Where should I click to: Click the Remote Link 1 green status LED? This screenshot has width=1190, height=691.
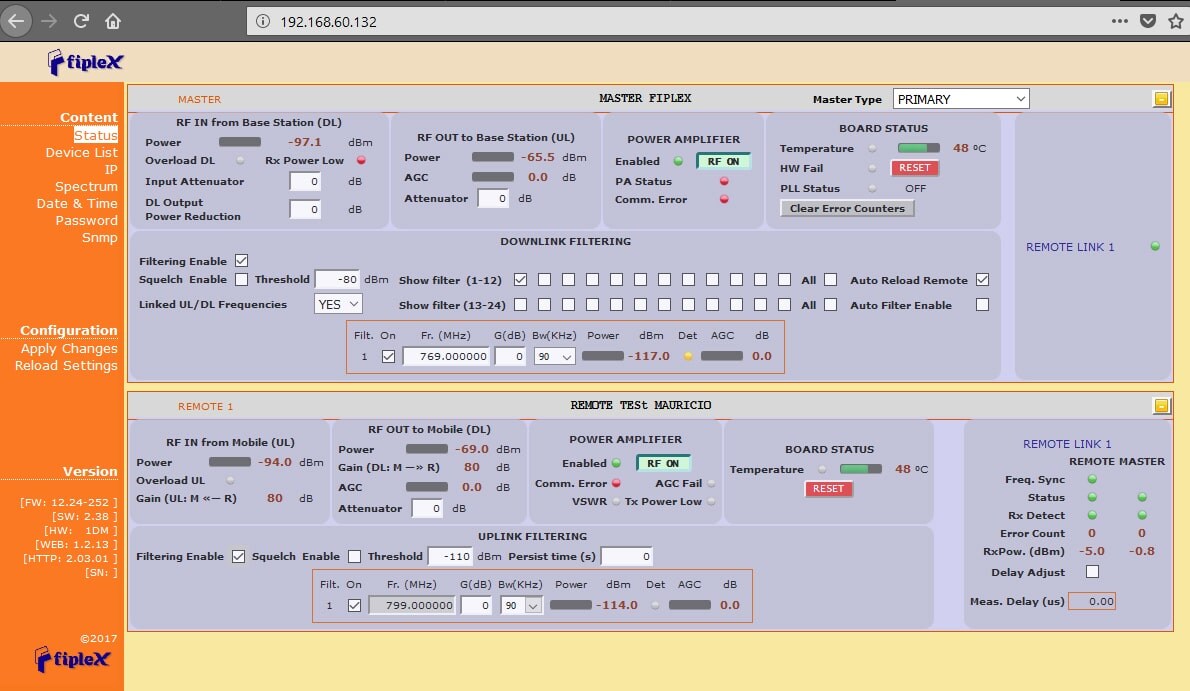click(x=1155, y=247)
